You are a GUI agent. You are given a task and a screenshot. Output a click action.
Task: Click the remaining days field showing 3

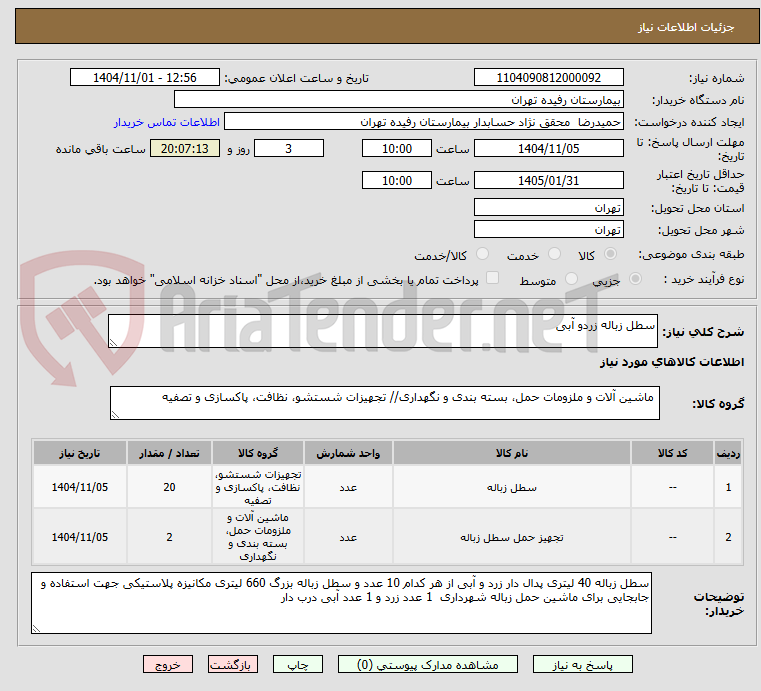pyautogui.click(x=289, y=148)
